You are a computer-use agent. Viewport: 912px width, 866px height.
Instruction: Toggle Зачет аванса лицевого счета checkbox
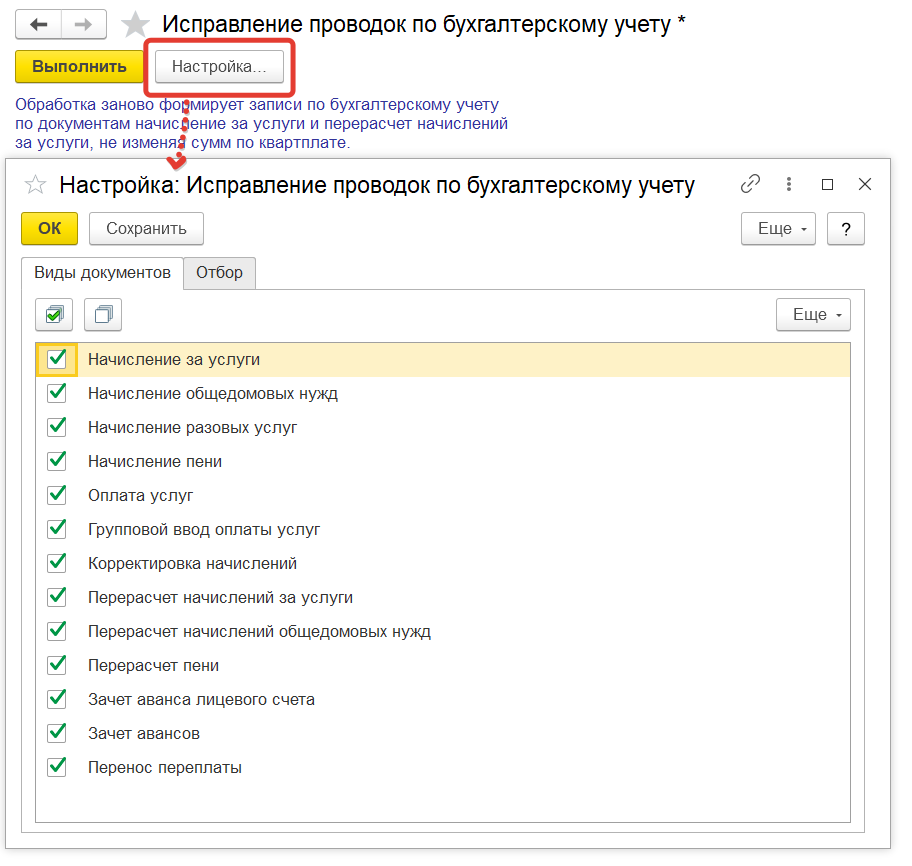(57, 699)
